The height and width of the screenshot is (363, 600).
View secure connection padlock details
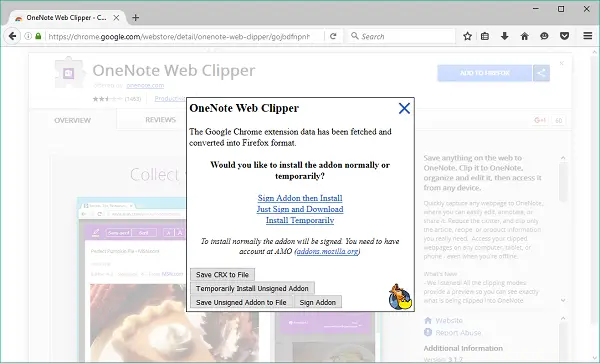pyautogui.click(x=38, y=36)
